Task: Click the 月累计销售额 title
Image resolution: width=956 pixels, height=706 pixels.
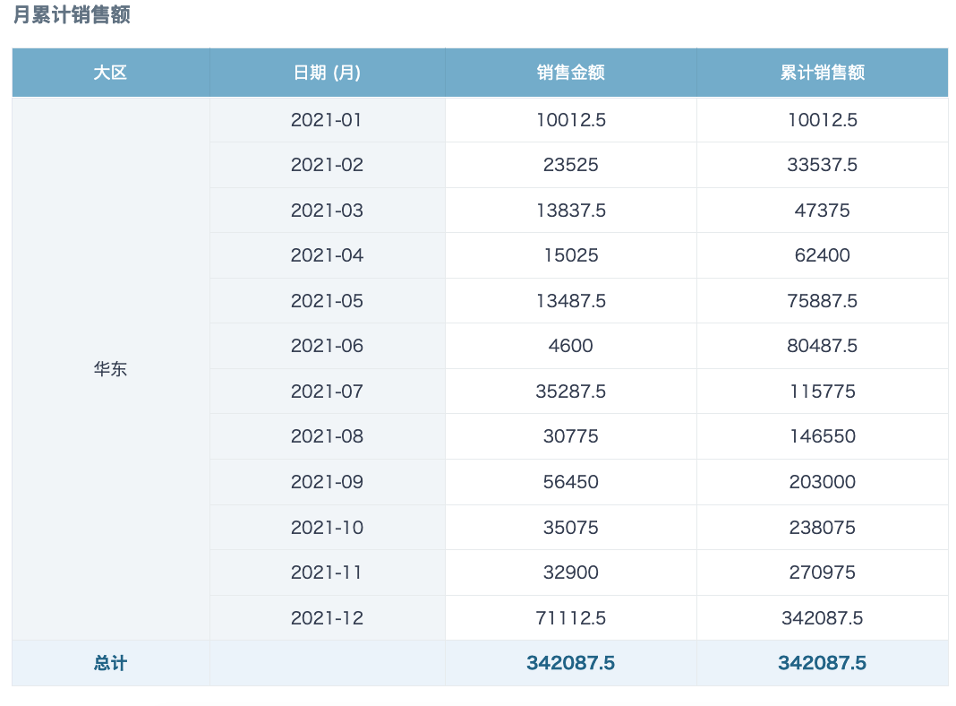Action: (x=72, y=15)
